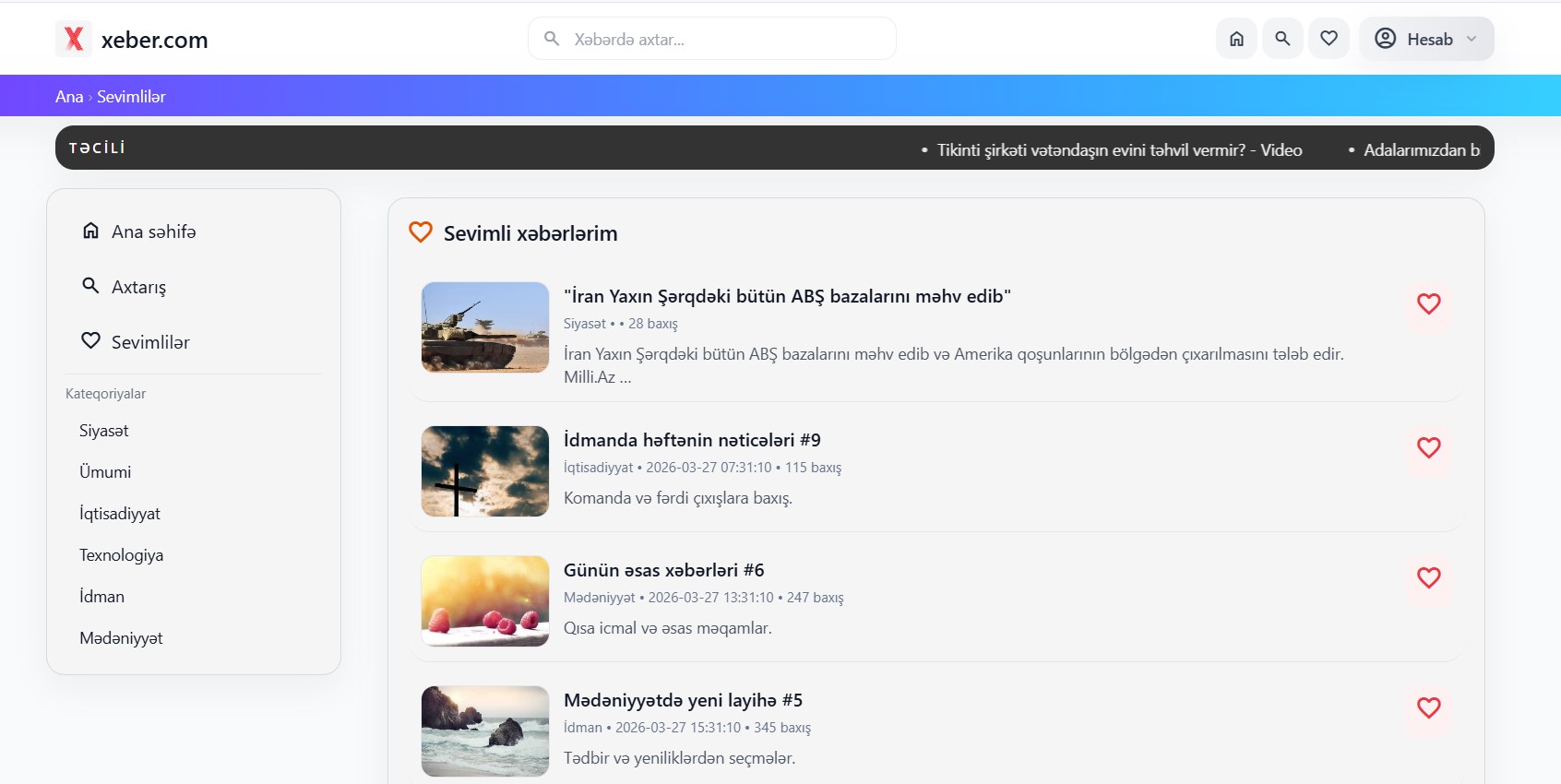Click the user account avatar icon
The height and width of the screenshot is (784, 1561).
pyautogui.click(x=1385, y=39)
